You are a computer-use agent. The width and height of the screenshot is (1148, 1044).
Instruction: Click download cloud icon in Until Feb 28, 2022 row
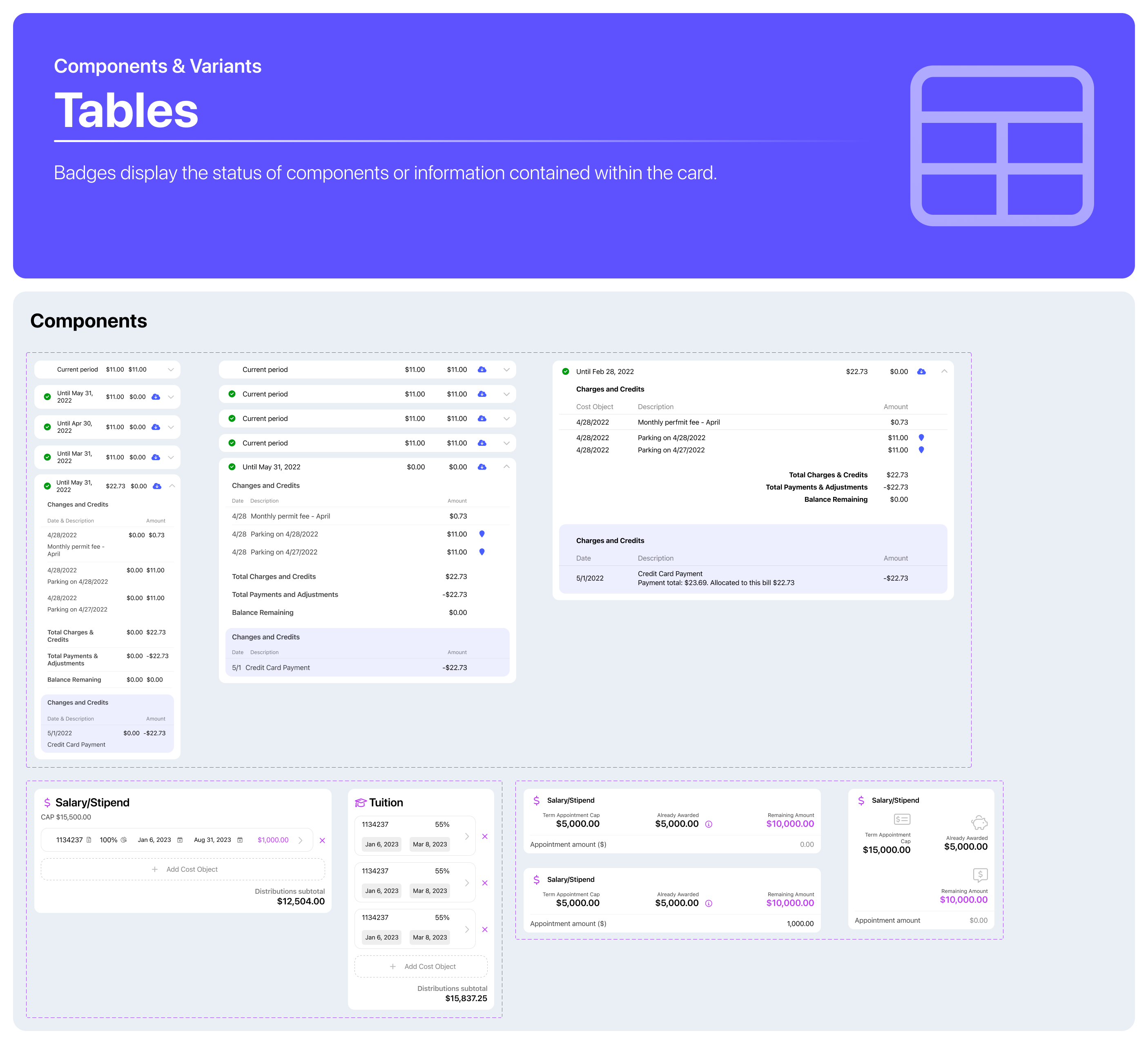tap(921, 372)
